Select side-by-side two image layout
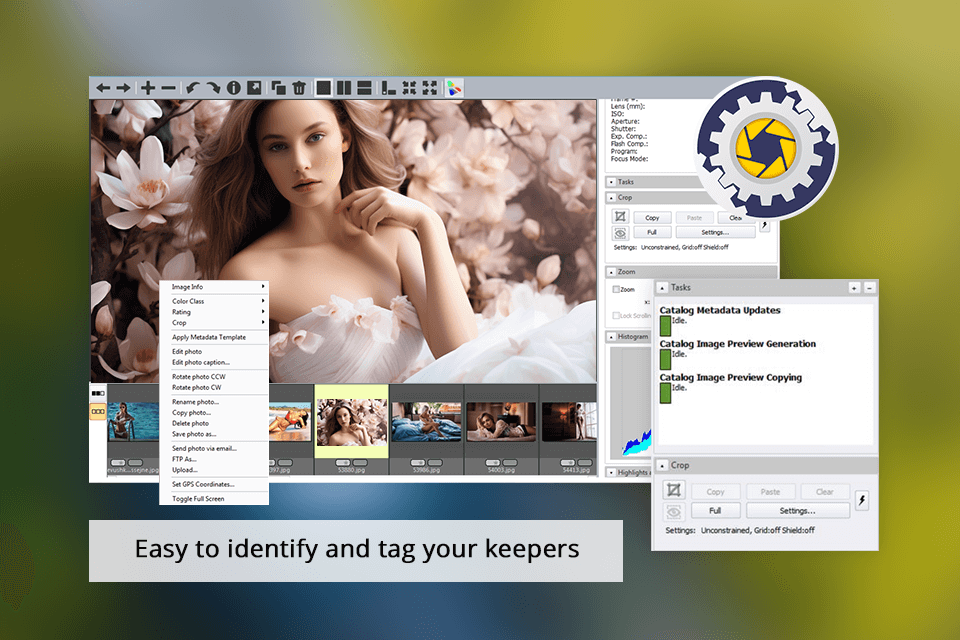This screenshot has width=960, height=640. click(x=344, y=88)
